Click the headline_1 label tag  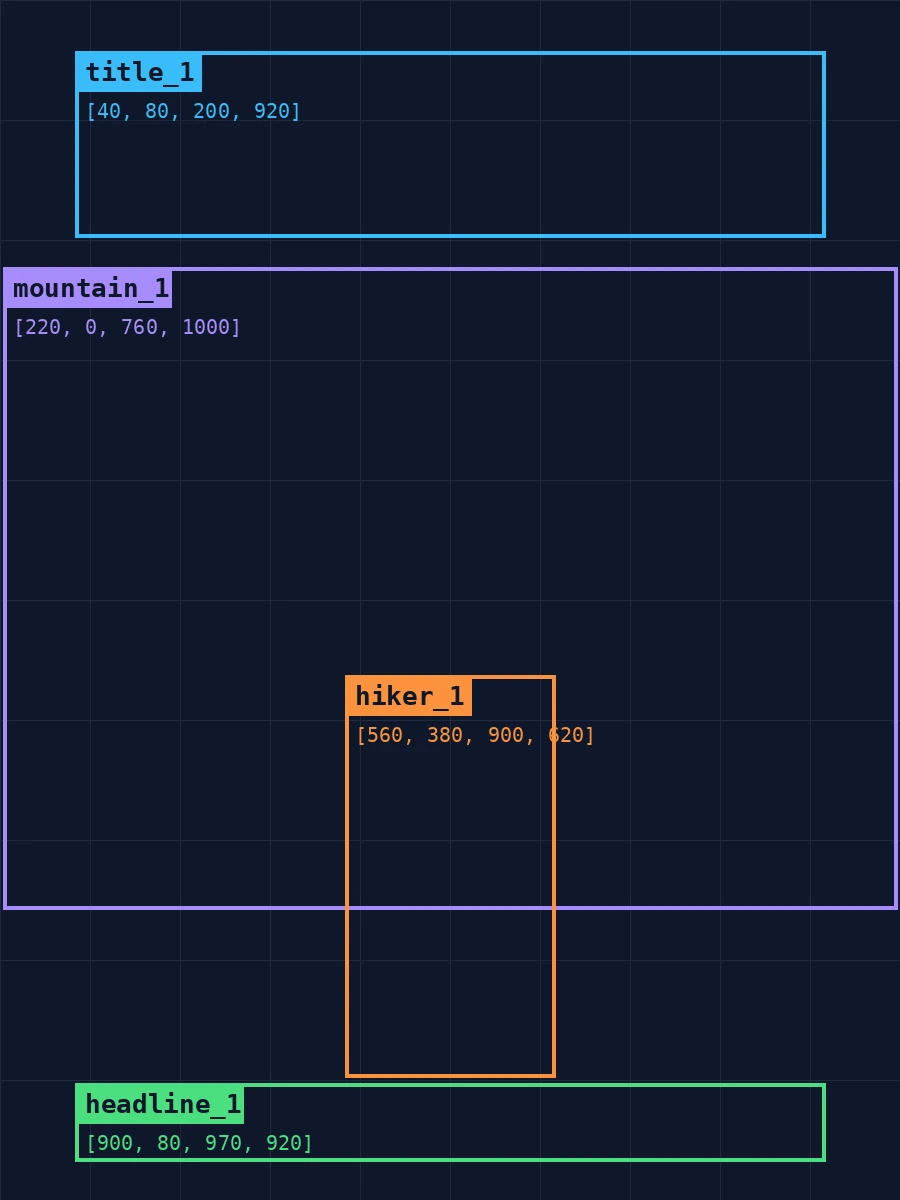tap(162, 1104)
